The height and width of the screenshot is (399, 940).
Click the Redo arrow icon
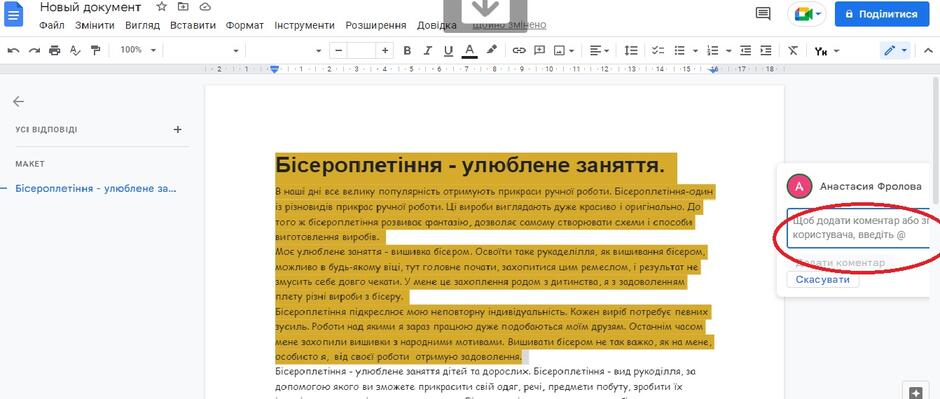coord(34,51)
